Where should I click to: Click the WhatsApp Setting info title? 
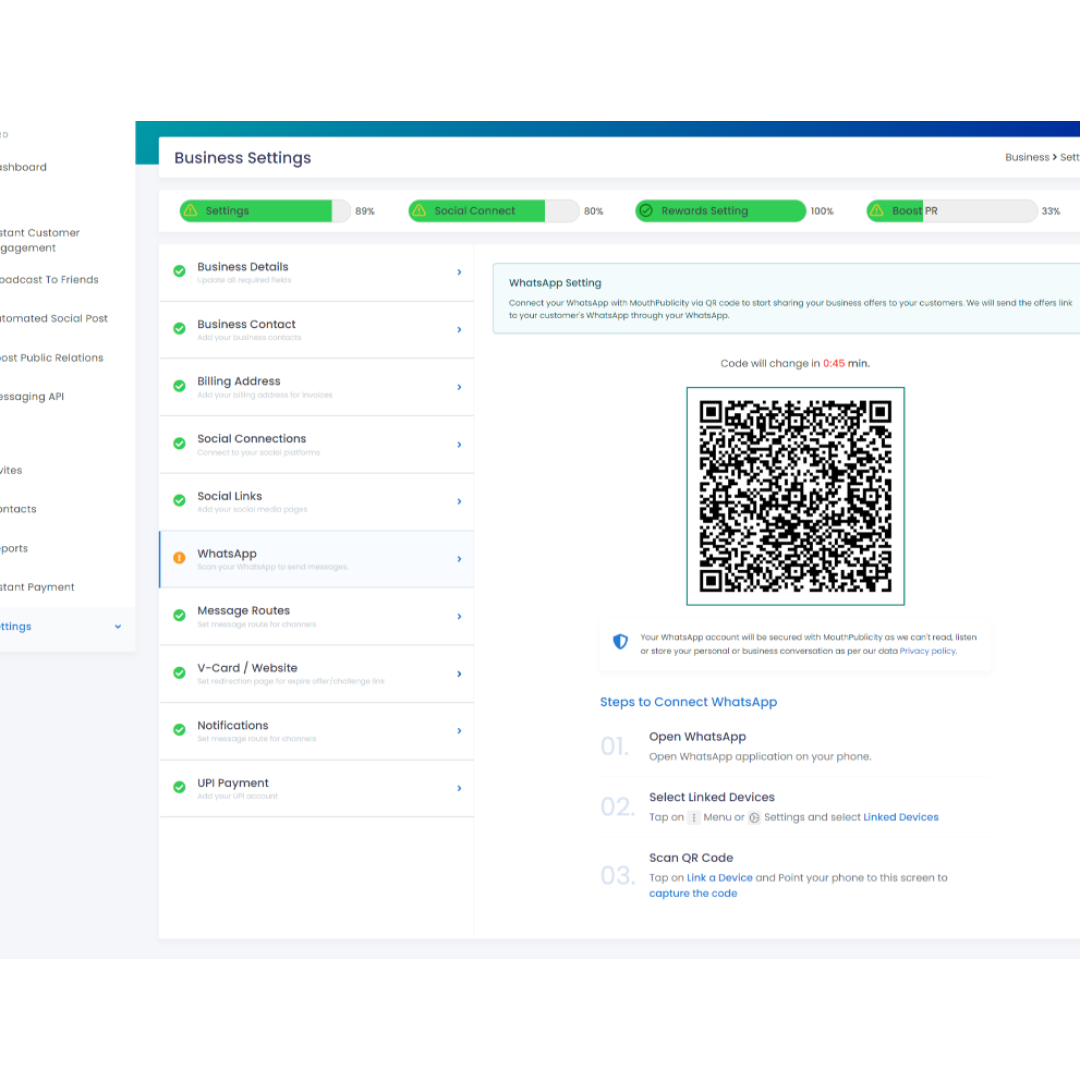[555, 283]
